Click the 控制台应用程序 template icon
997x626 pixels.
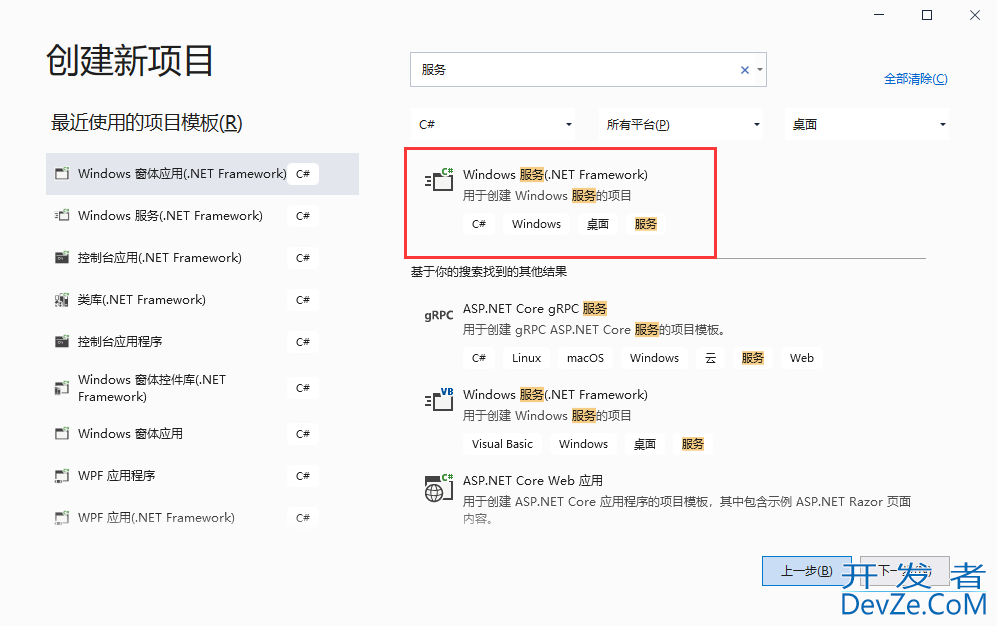point(62,341)
